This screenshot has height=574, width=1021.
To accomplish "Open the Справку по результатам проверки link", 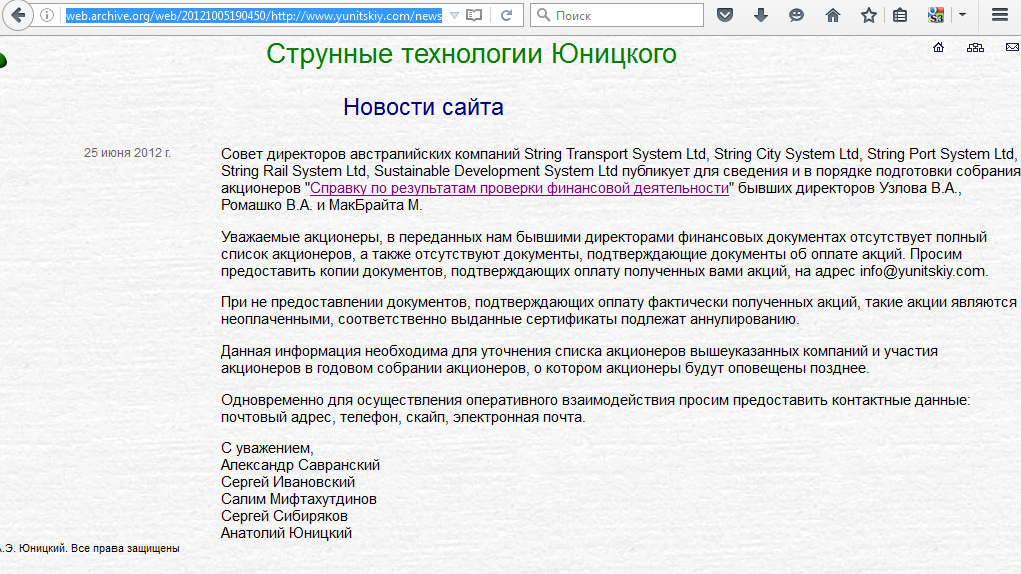I will point(519,188).
